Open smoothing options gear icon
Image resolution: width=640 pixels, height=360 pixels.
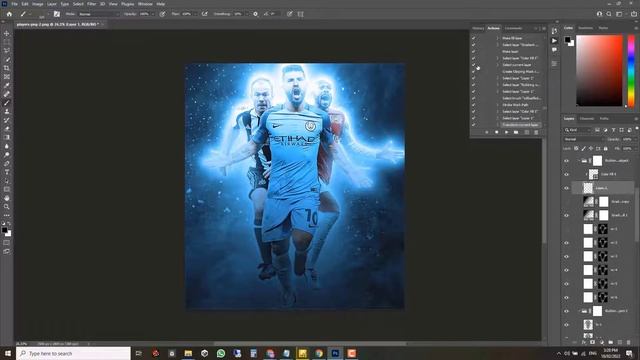pos(256,14)
